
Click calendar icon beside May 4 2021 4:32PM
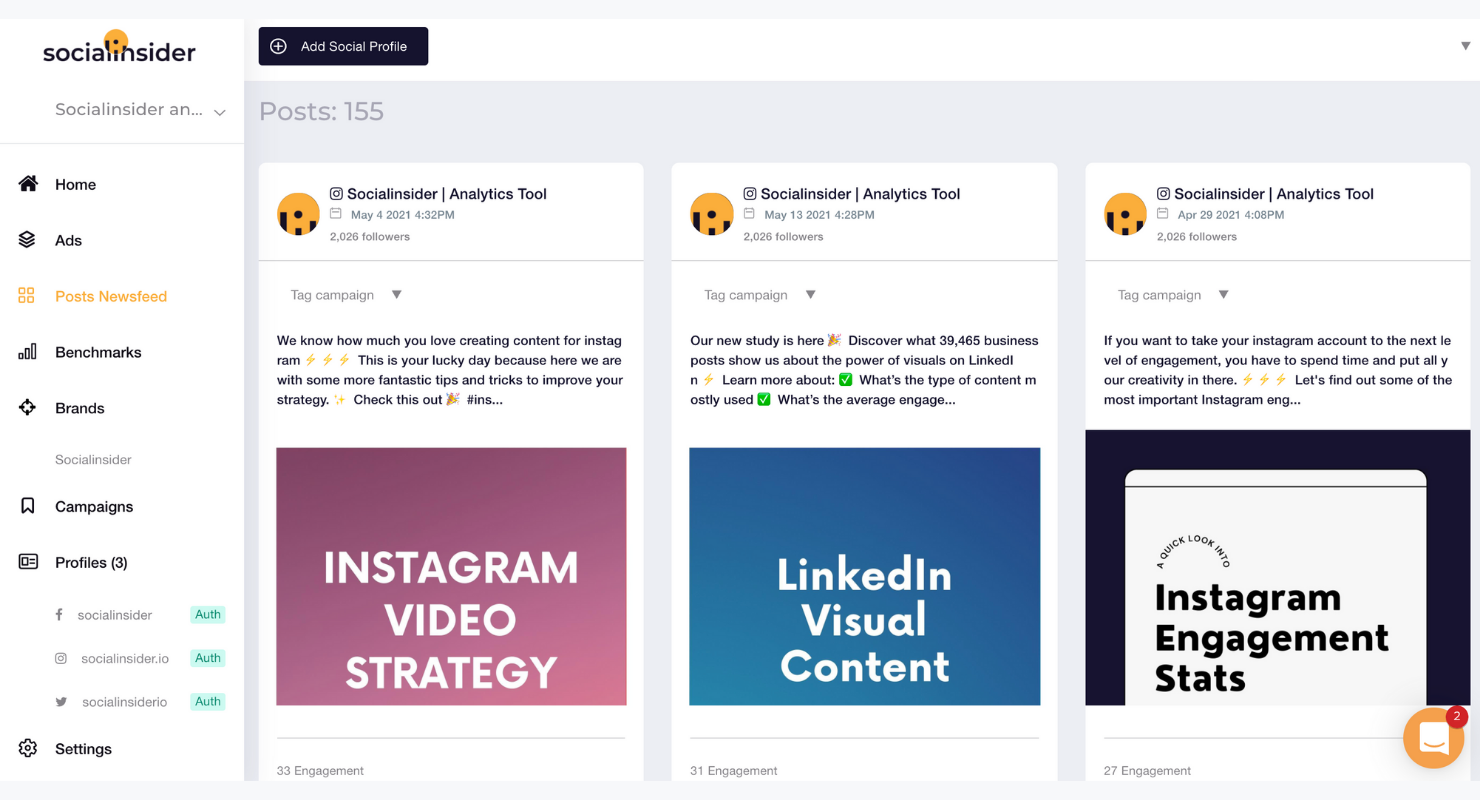(336, 214)
